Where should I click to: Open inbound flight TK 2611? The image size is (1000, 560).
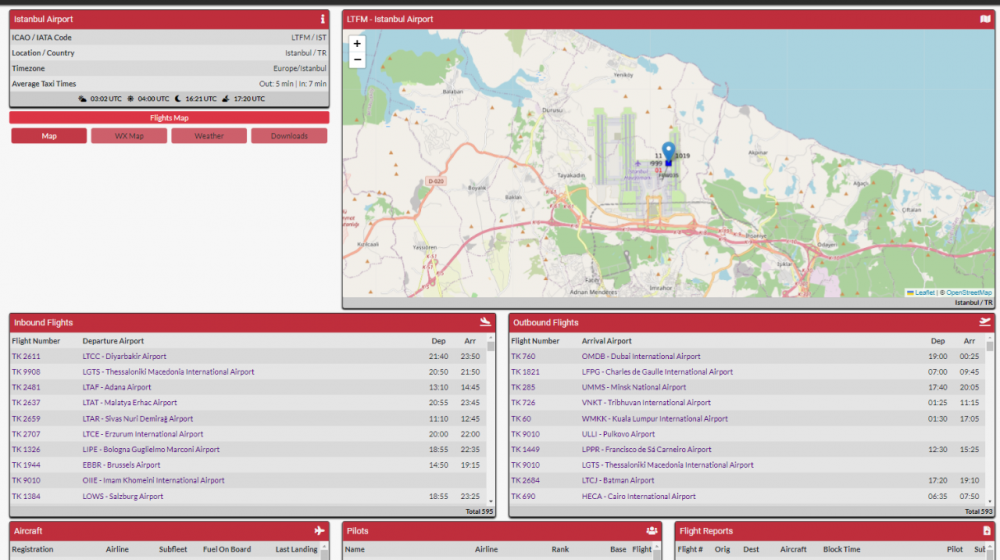point(27,356)
